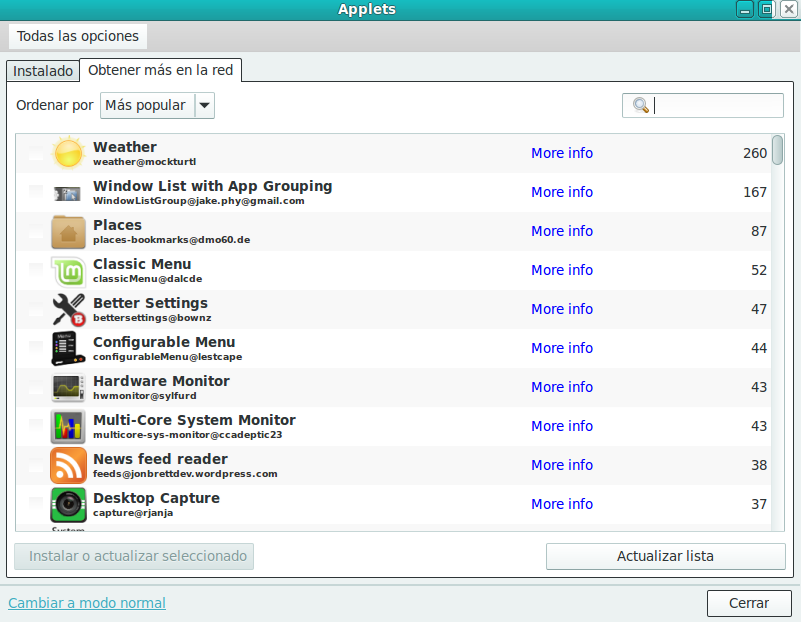Click the Multi-Core System Monitor icon

click(x=68, y=426)
